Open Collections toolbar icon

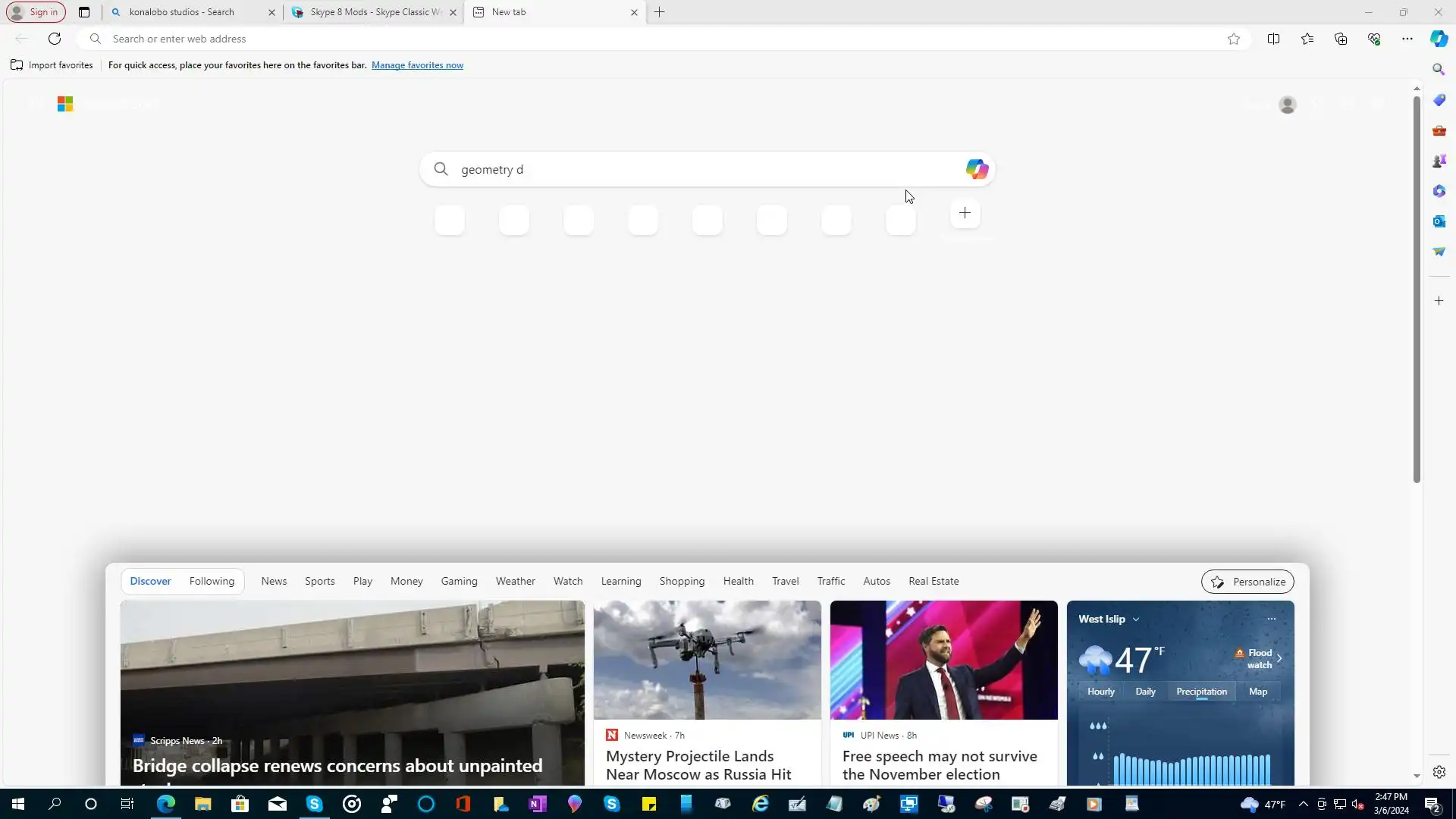[1341, 39]
